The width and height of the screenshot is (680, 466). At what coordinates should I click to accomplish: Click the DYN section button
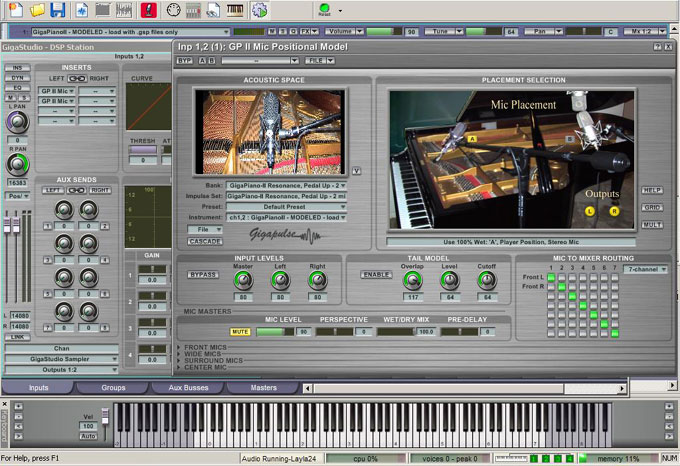[17, 78]
